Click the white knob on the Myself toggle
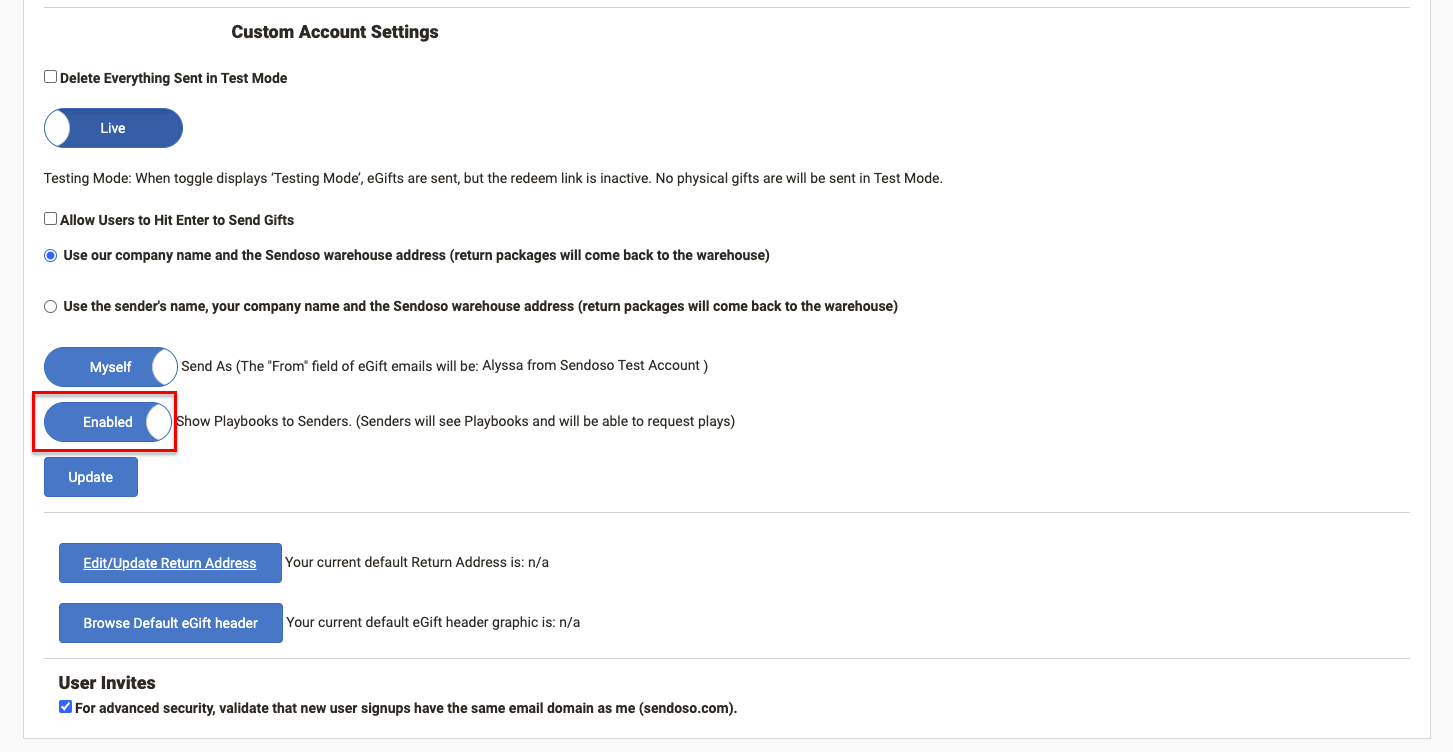The width and height of the screenshot is (1453, 752). 165,367
